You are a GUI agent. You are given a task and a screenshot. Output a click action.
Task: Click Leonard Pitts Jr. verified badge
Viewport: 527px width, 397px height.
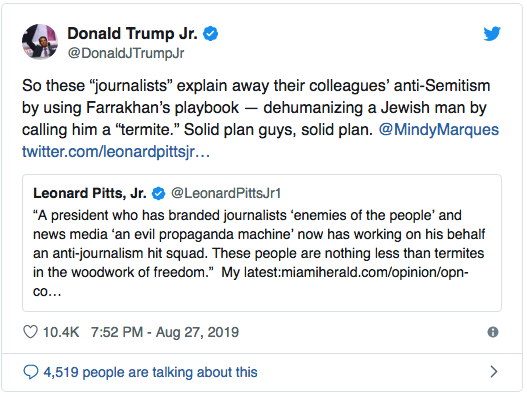point(158,194)
